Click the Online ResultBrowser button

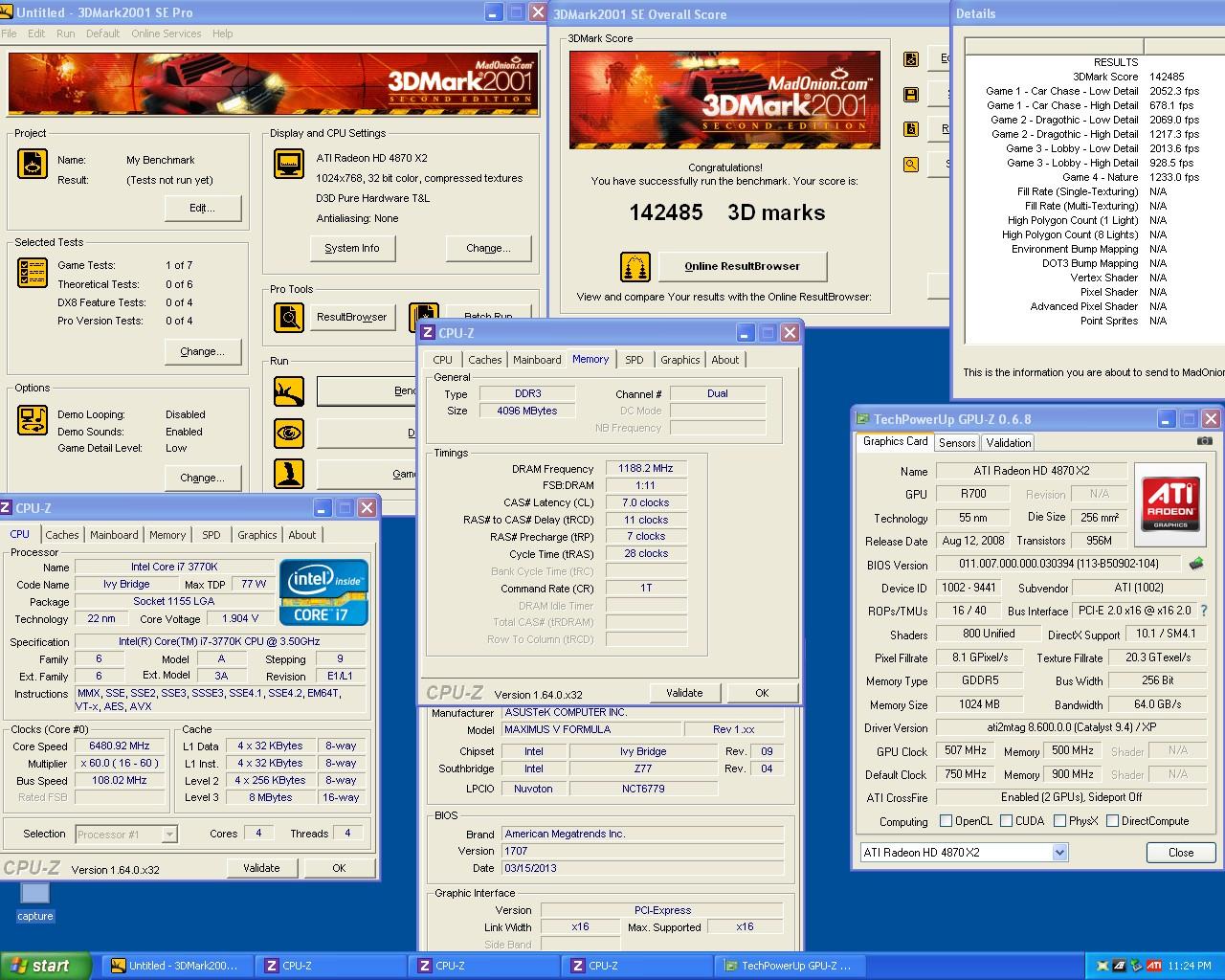click(742, 266)
